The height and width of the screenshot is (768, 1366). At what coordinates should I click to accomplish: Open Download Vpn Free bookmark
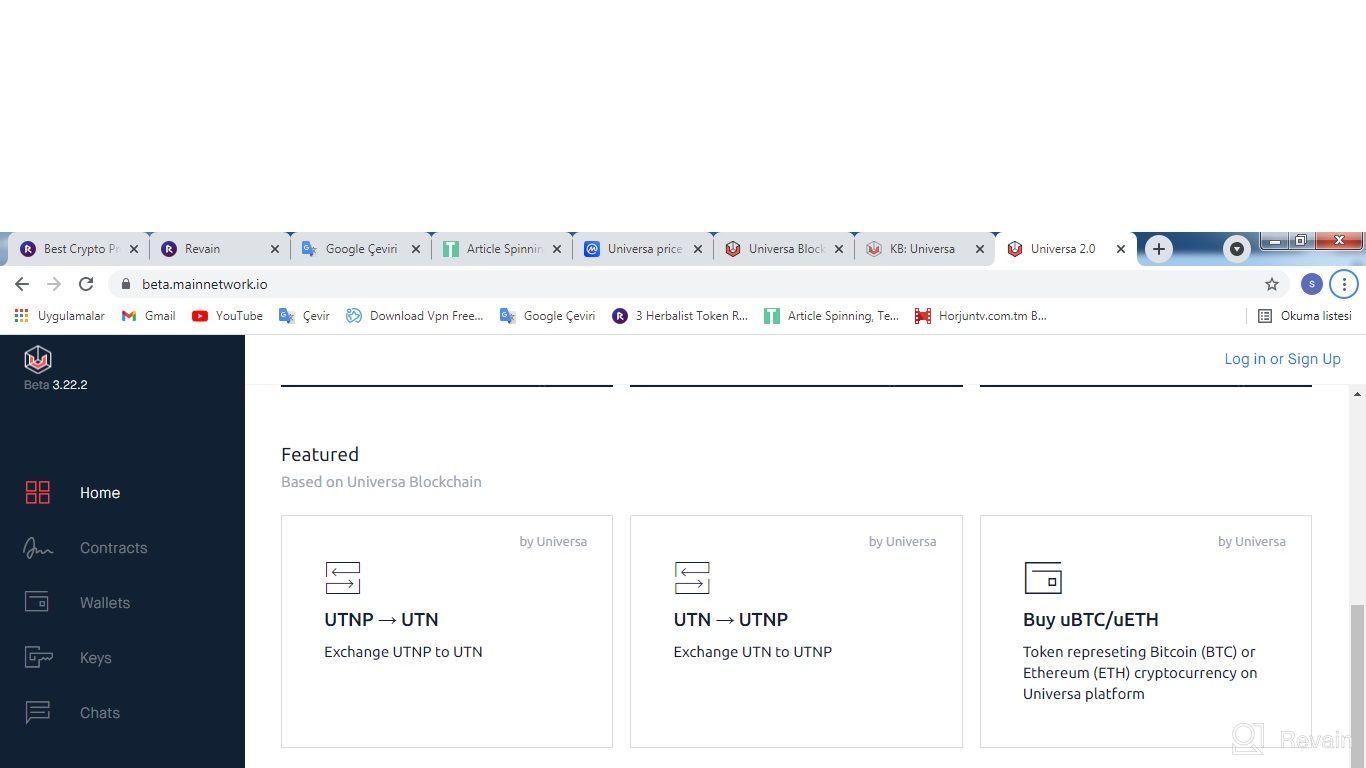(414, 316)
